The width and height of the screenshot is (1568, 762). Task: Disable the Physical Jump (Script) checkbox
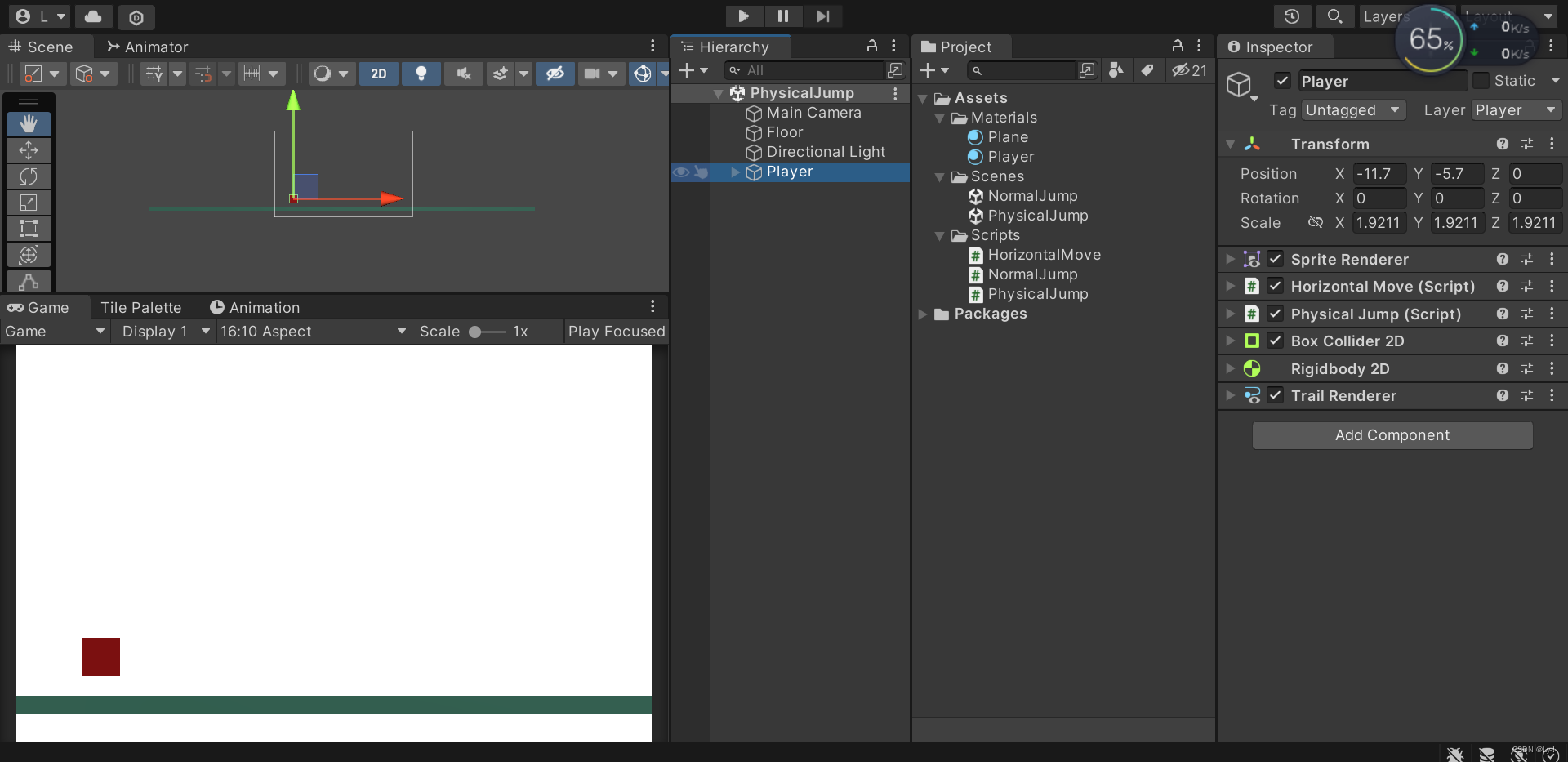pos(1275,314)
